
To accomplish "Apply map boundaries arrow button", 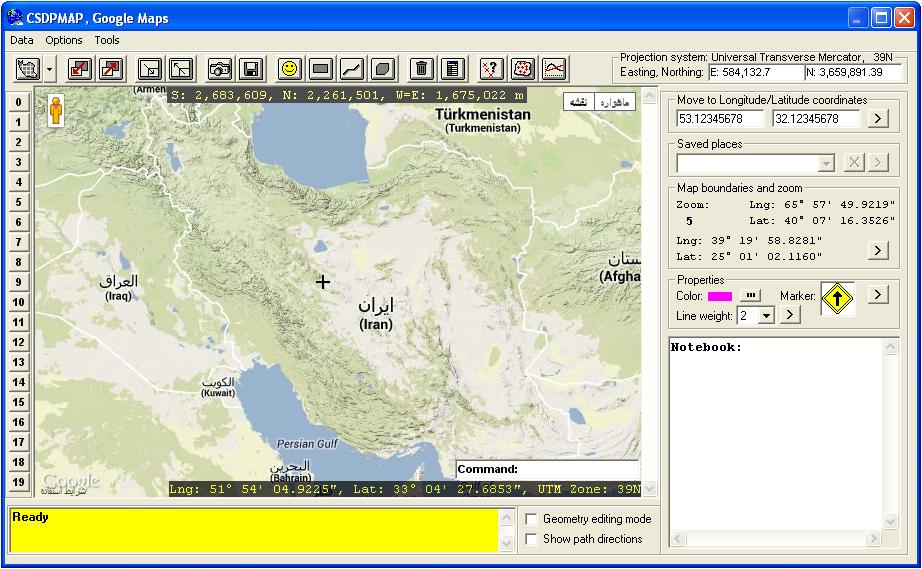I will (x=877, y=250).
